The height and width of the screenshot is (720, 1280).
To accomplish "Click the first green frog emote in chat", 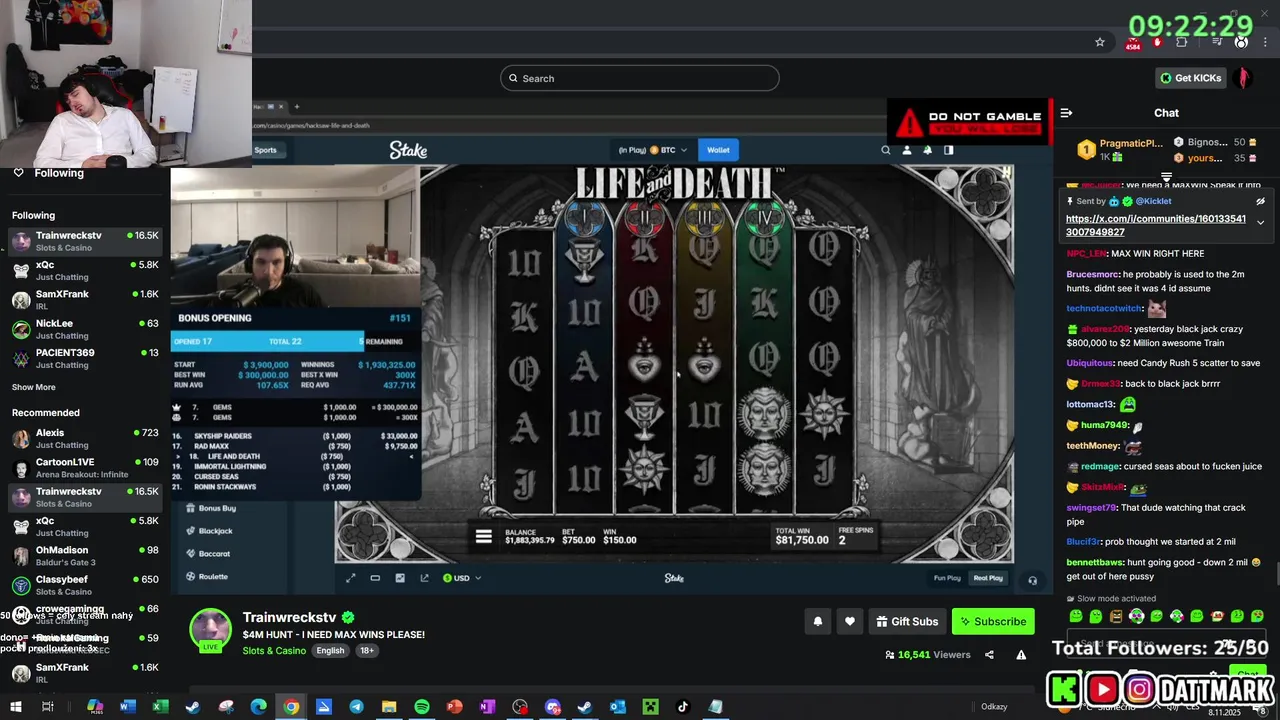I will 1076,616.
